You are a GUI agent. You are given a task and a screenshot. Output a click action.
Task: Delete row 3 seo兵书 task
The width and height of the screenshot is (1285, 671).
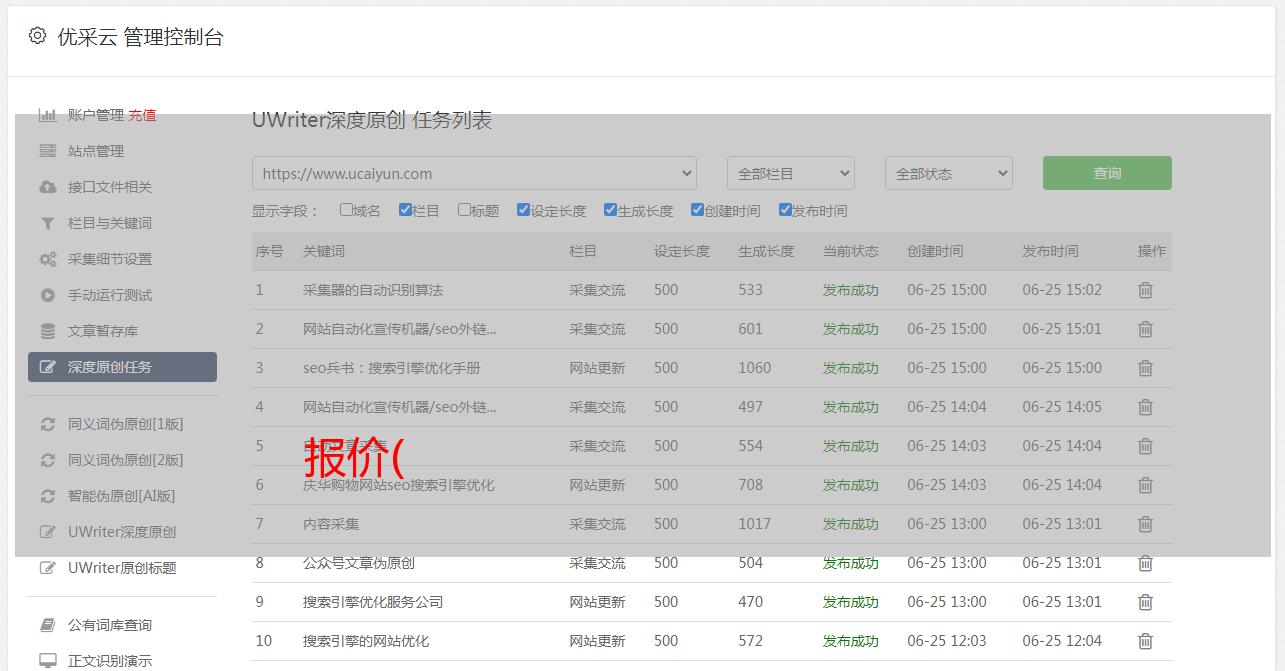pos(1145,368)
